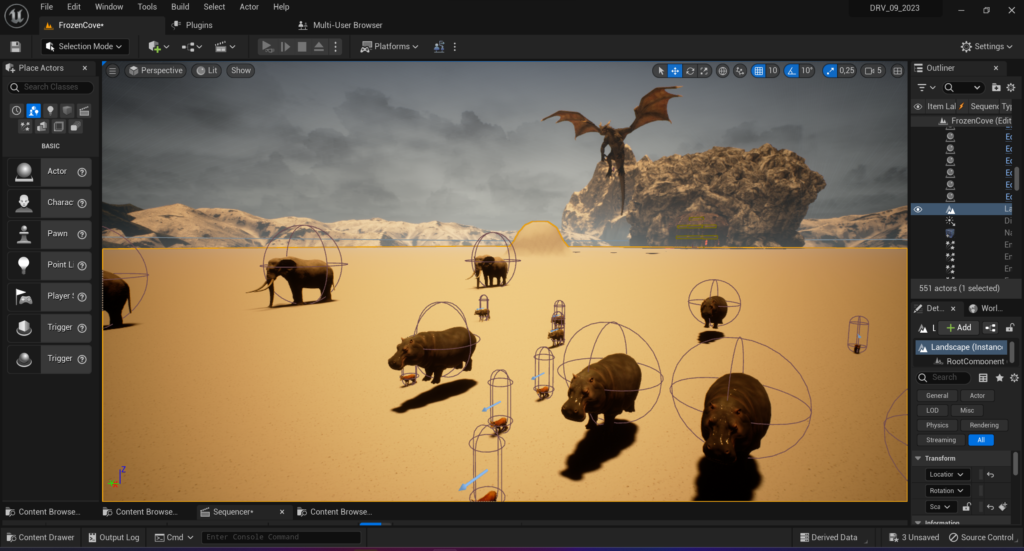Open the Build menu
Viewport: 1024px width, 551px height.
click(x=180, y=7)
